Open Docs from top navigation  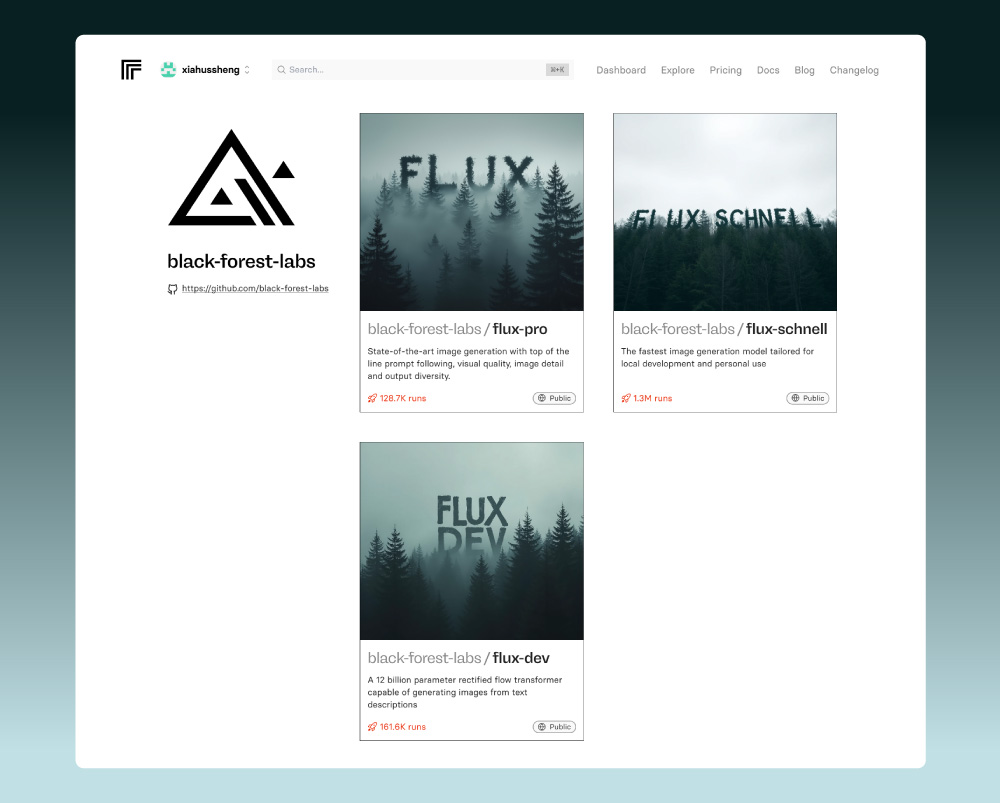tap(768, 70)
